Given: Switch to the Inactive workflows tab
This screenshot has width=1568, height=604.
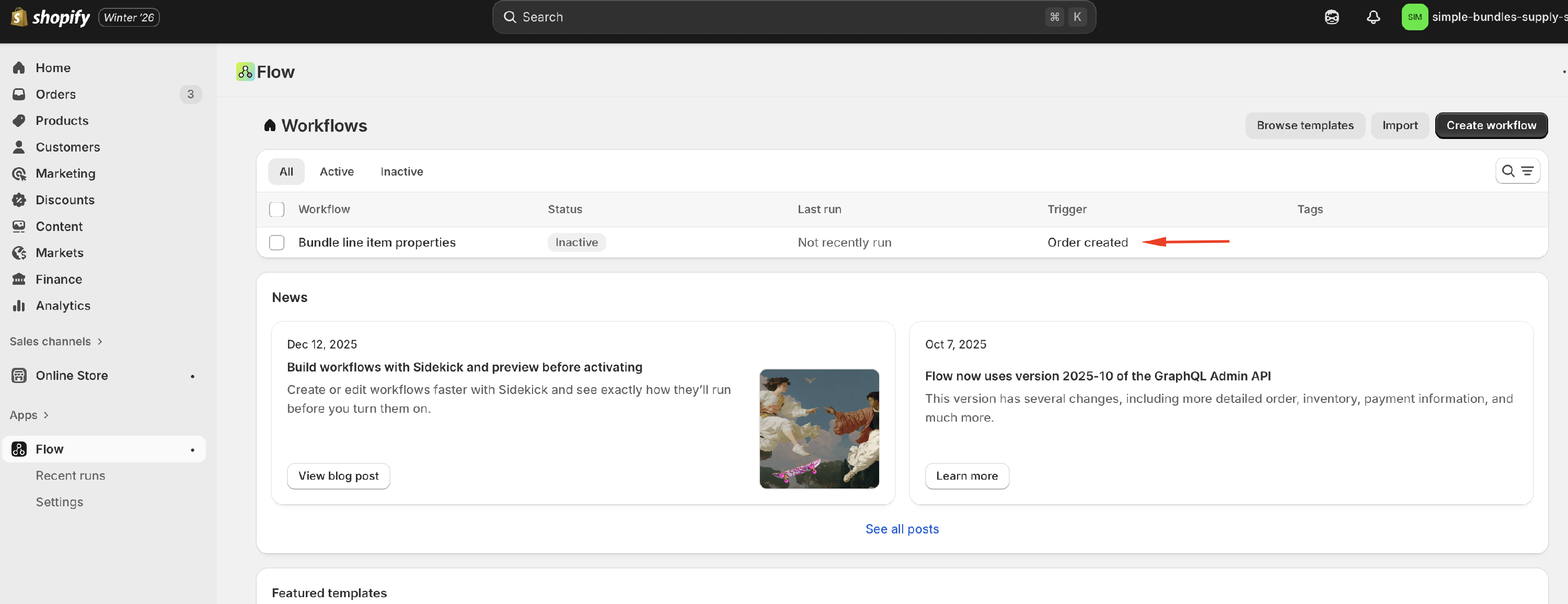Looking at the screenshot, I should pos(401,171).
